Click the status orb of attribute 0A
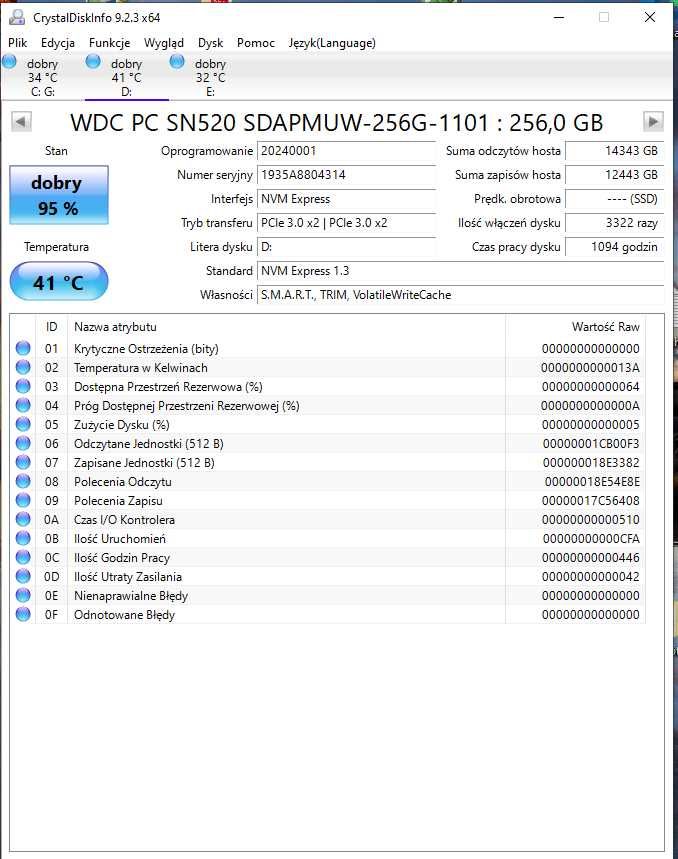 (23, 519)
